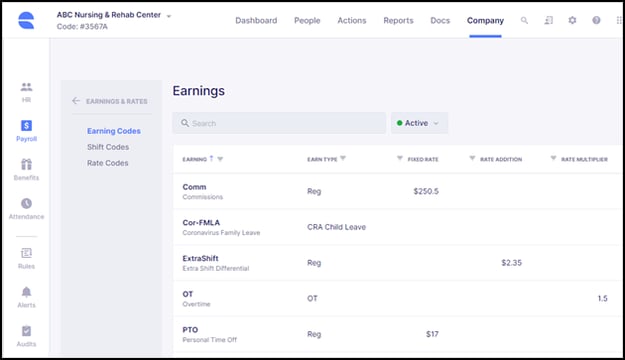Go back via Earnings & Rates arrow
This screenshot has width=625, height=360.
click(76, 101)
